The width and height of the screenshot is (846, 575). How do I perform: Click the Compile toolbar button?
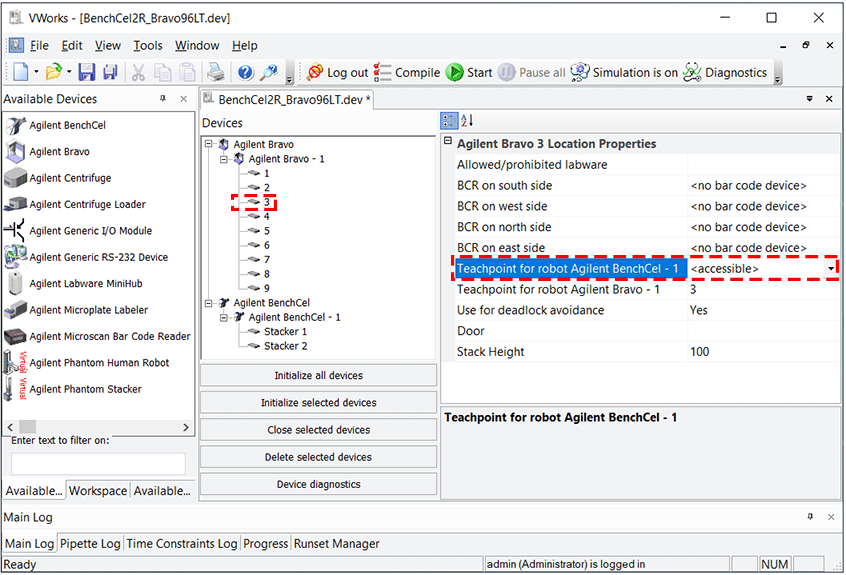[x=407, y=72]
